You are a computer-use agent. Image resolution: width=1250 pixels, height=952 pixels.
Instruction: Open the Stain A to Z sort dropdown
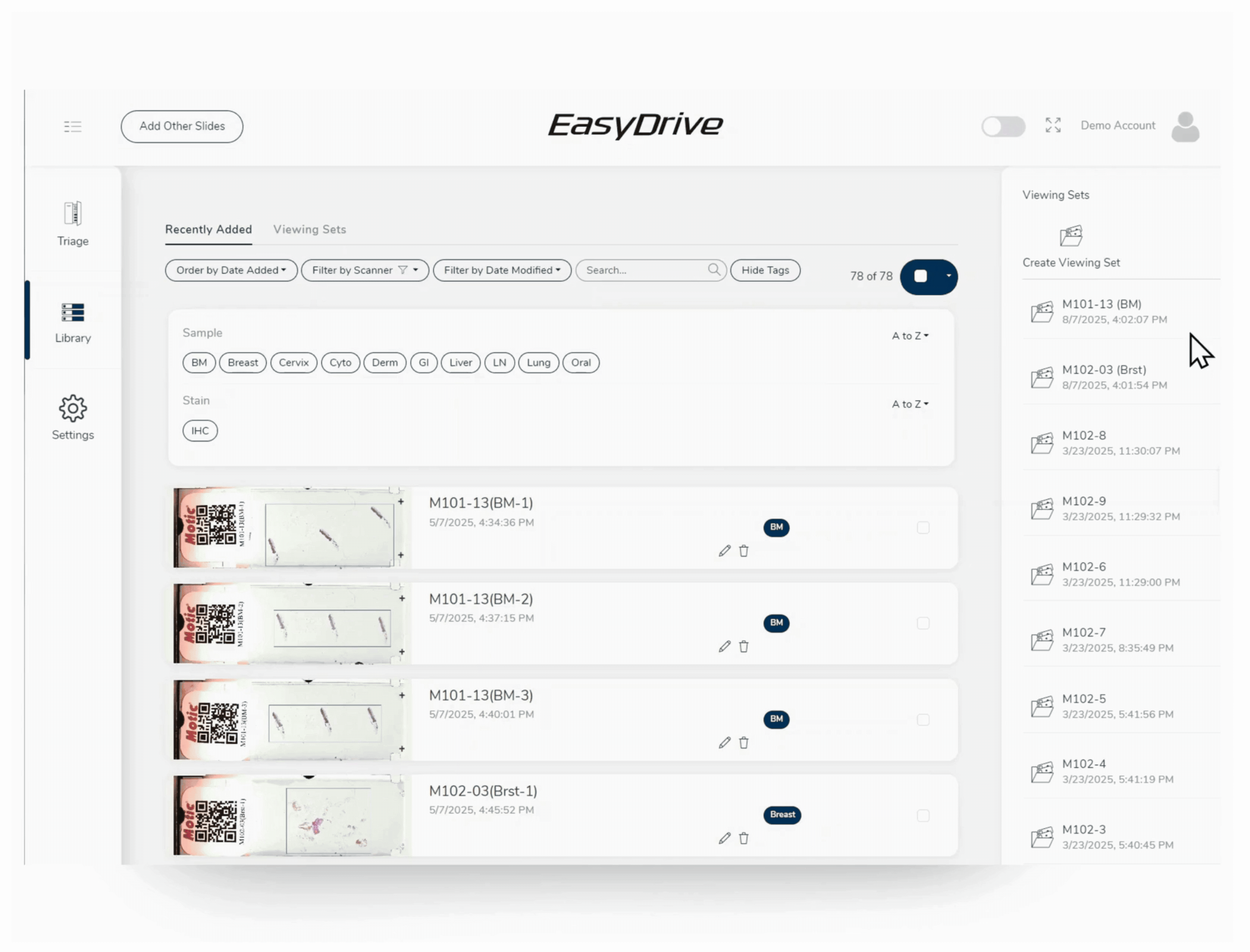910,404
